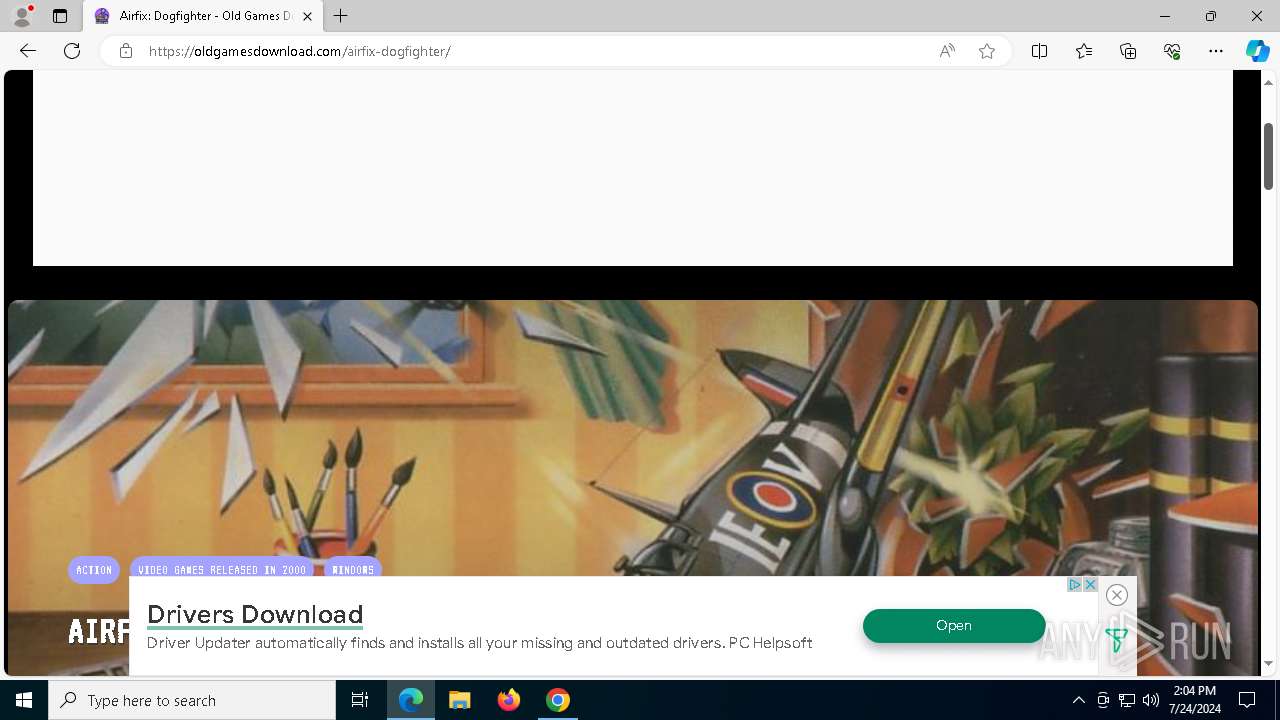Click the scrollbar down arrow

1269,663
